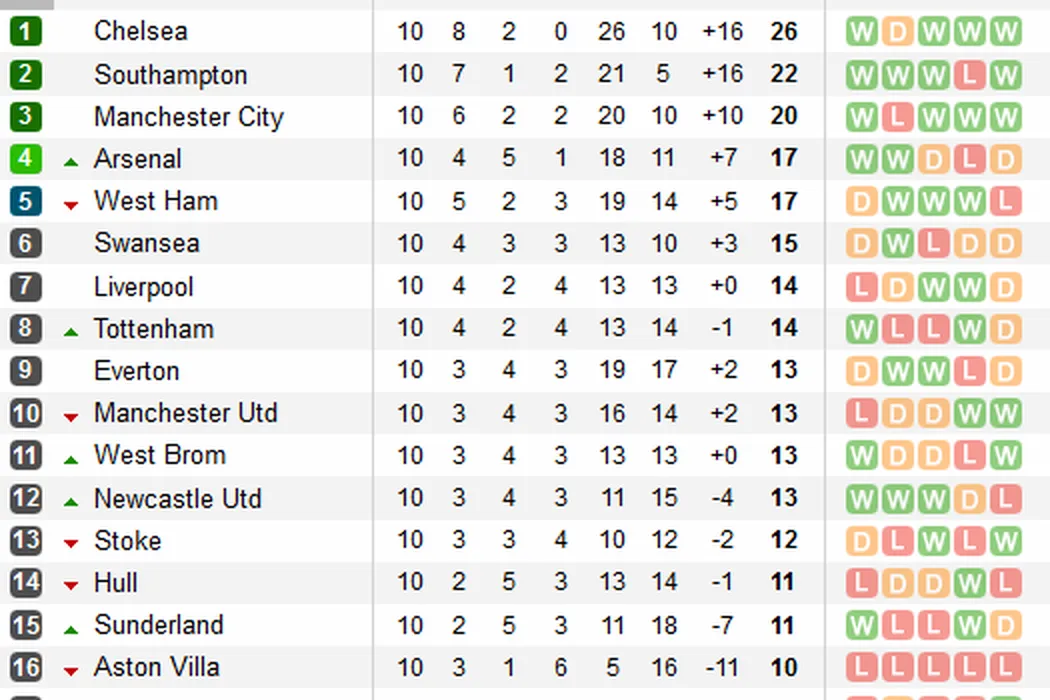This screenshot has height=700, width=1050.
Task: Click Hull's grey rank 14 badge
Action: [x=25, y=583]
